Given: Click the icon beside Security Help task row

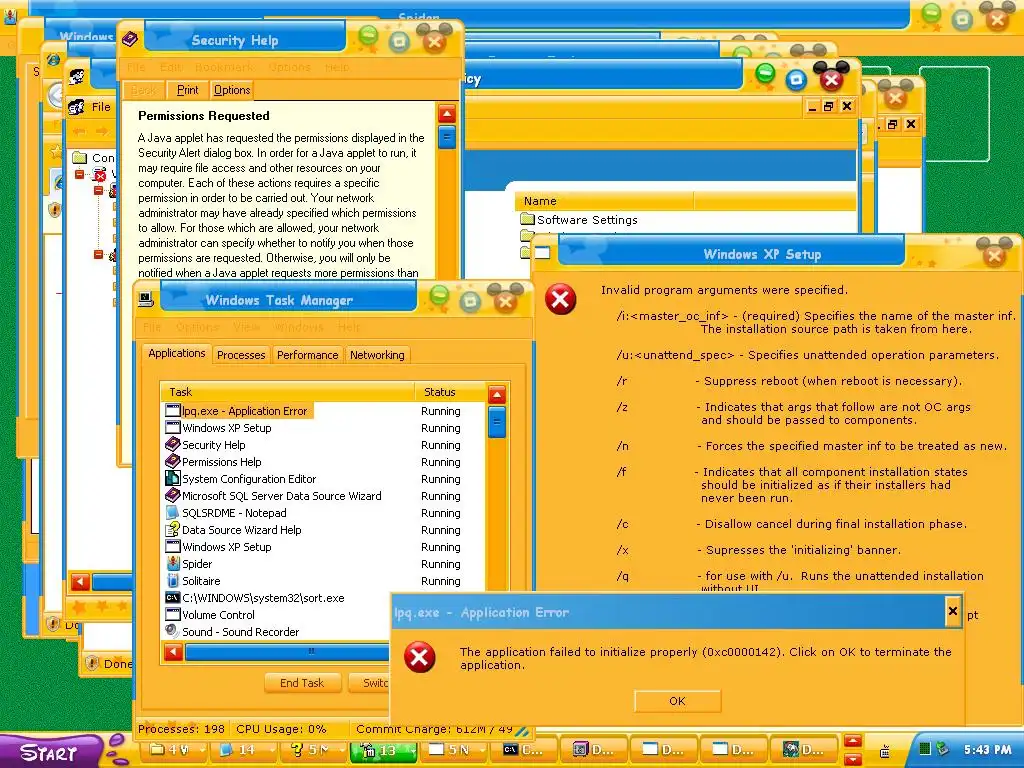Looking at the screenshot, I should point(172,445).
